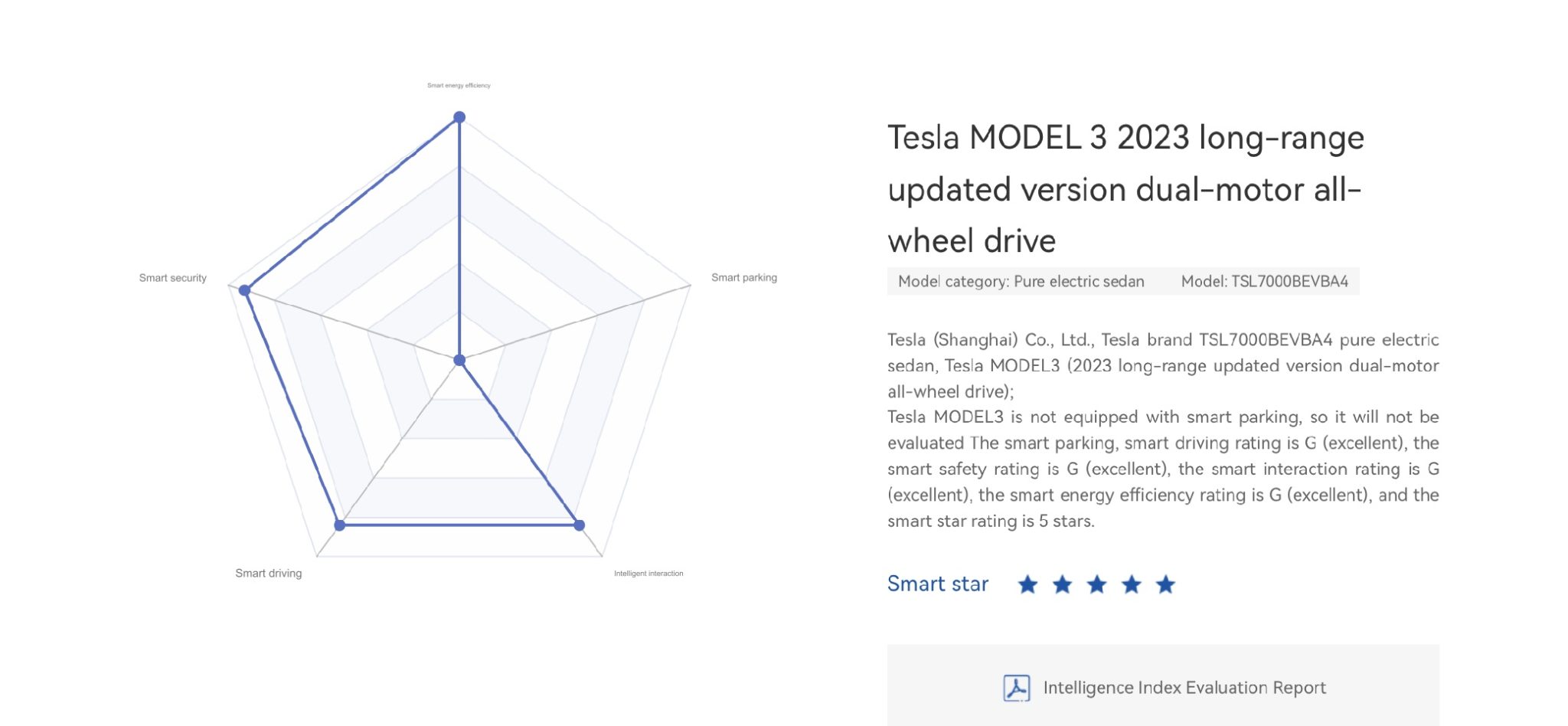
Task: Click the Smart energy efficiency data point
Action: 459,117
